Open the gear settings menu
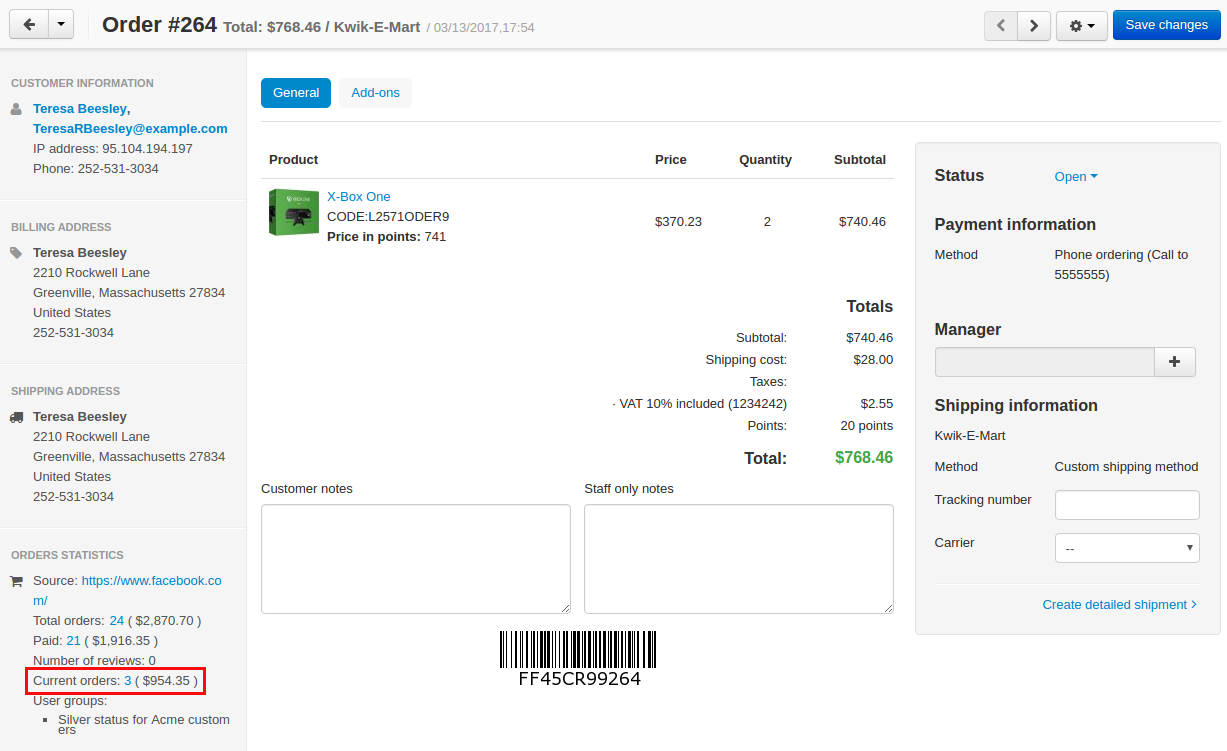1227x751 pixels. 1081,25
